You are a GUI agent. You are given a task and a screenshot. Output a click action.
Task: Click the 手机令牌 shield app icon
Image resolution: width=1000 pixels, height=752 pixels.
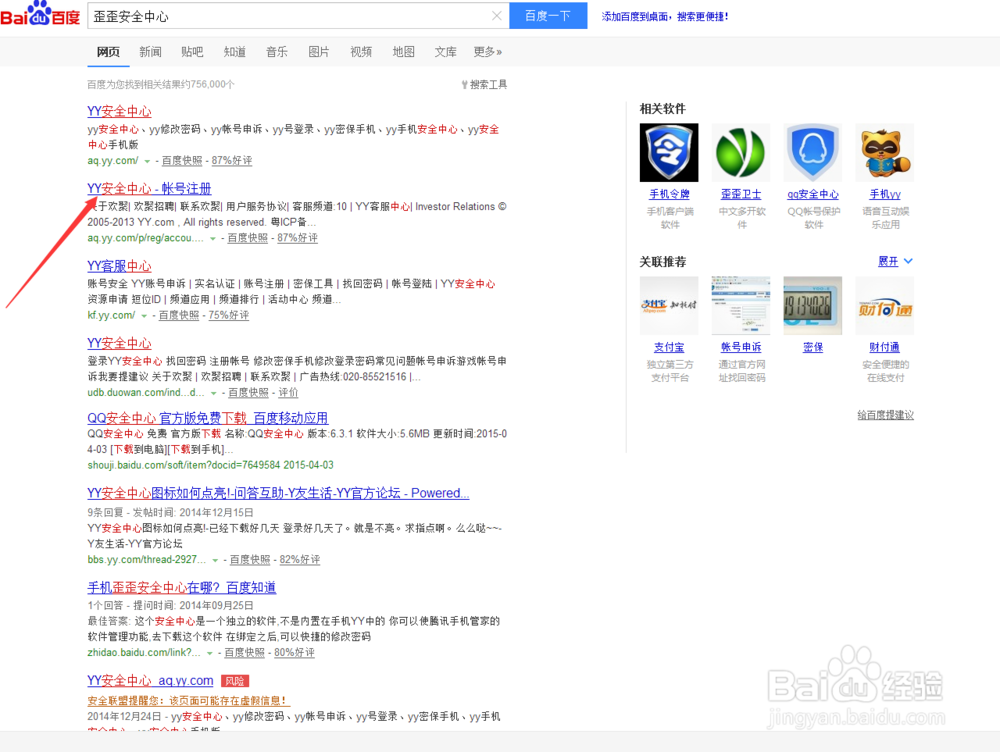pos(669,152)
